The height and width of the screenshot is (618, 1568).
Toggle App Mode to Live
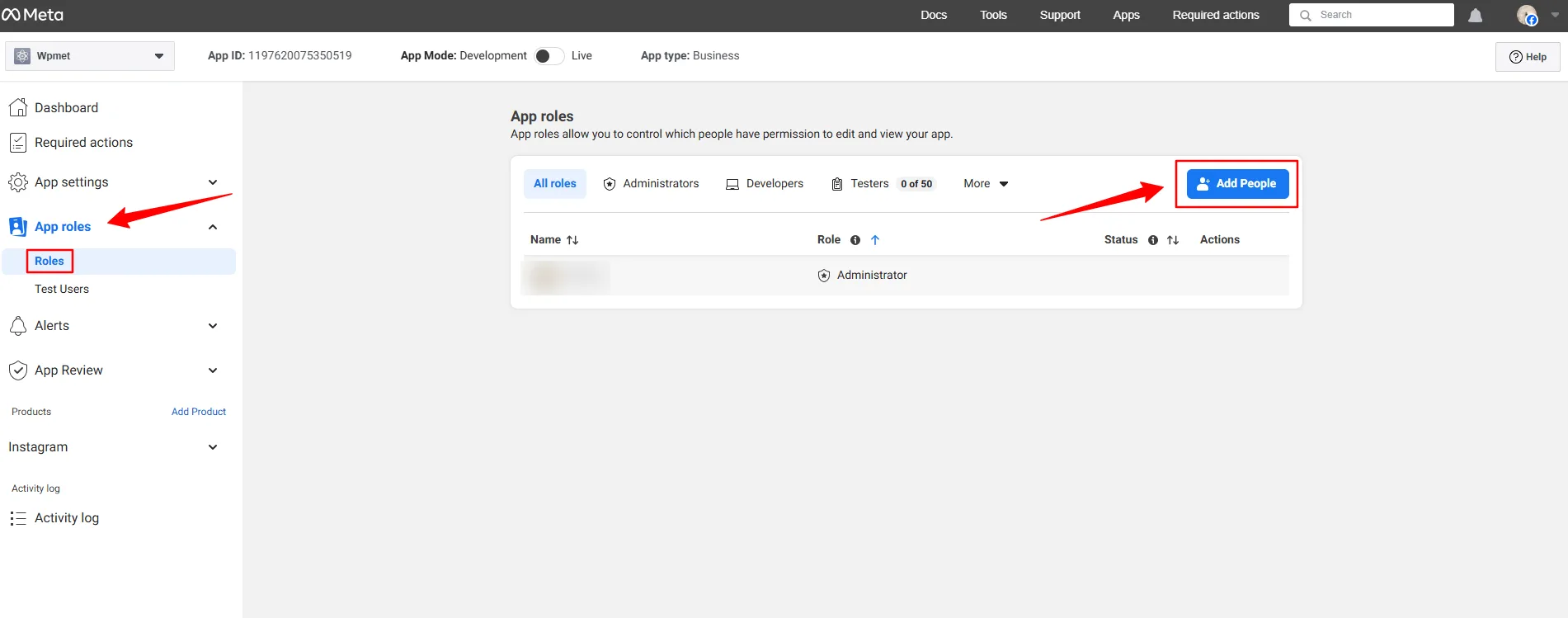pyautogui.click(x=549, y=56)
